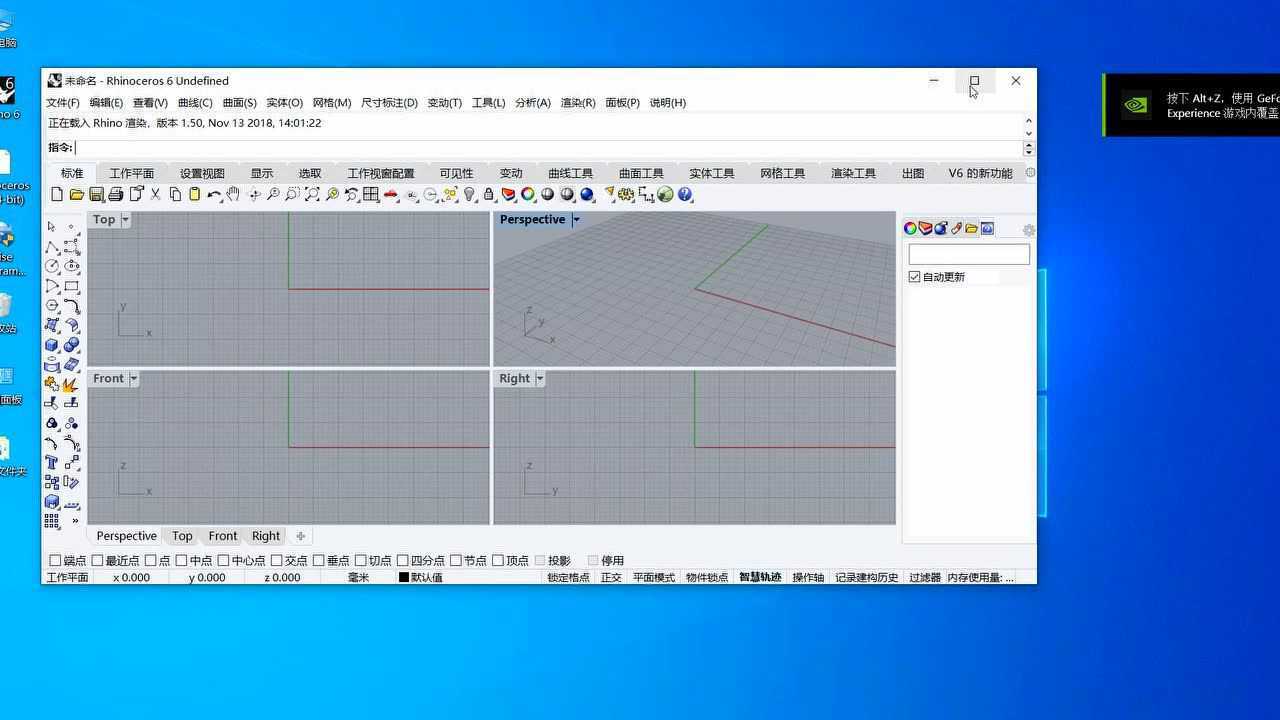Toggle 锁定格点 in the status bar

(568, 578)
